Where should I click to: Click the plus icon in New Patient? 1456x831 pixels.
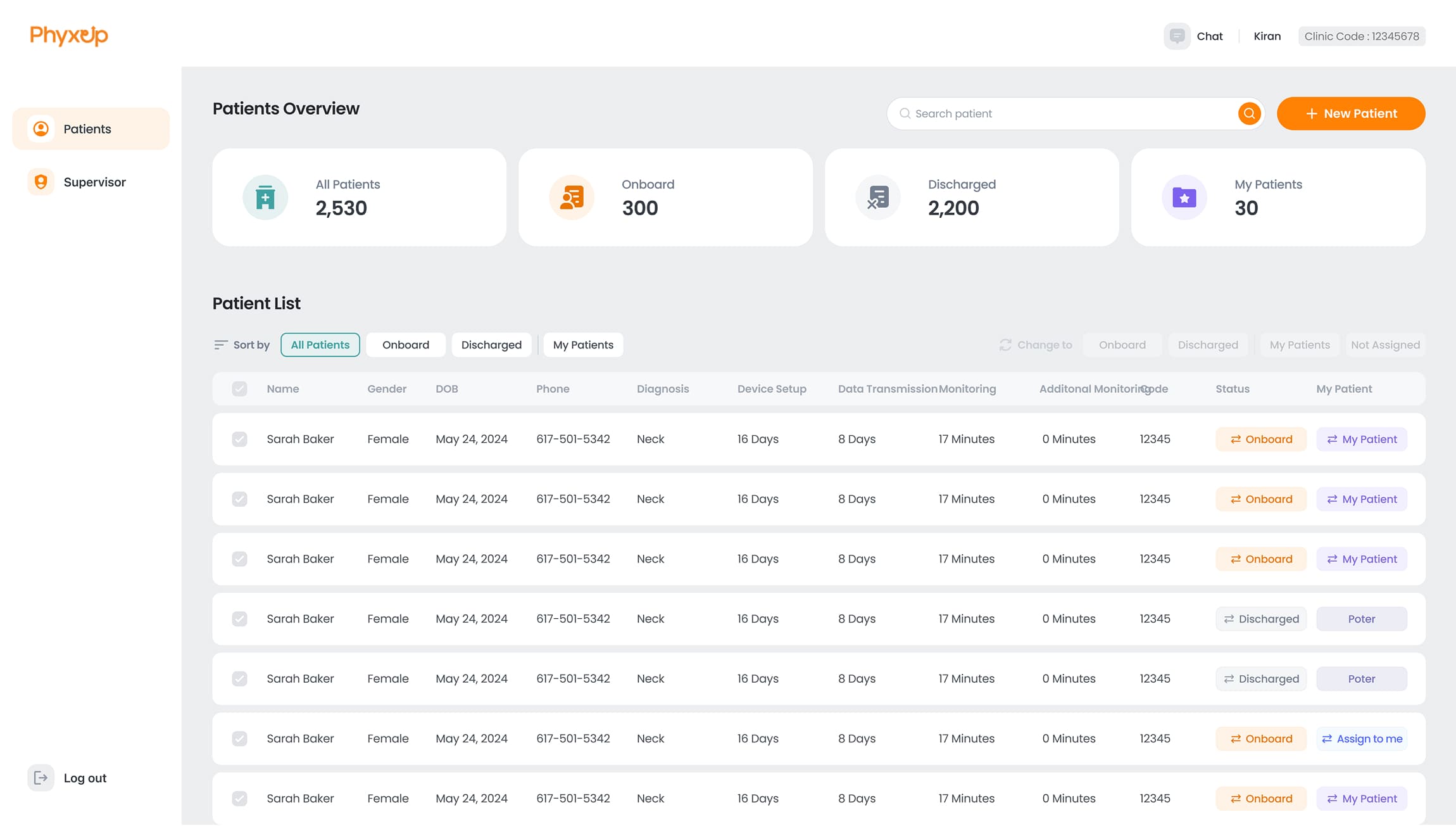(x=1312, y=113)
